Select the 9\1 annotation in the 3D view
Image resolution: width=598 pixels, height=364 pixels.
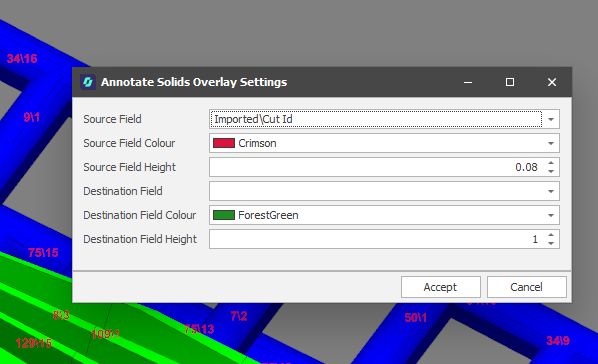[x=32, y=117]
